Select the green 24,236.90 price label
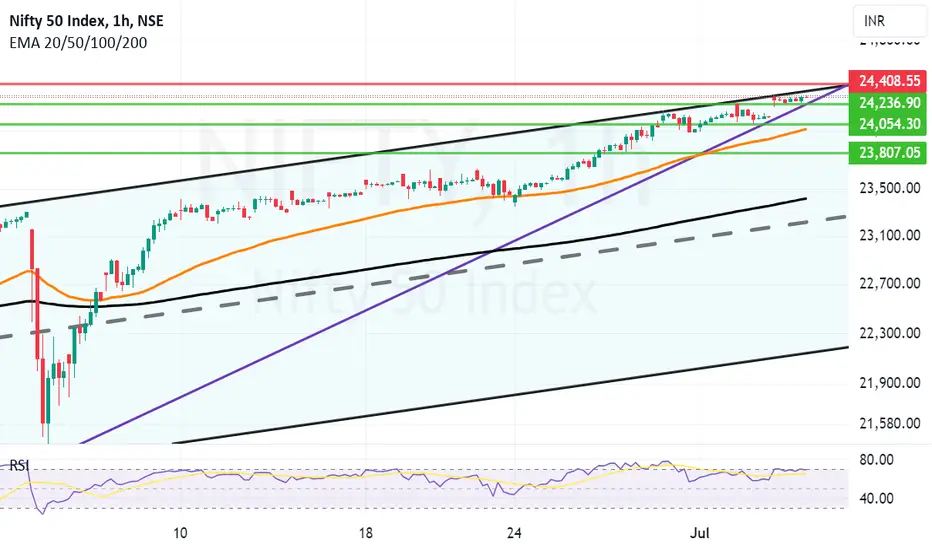 [887, 103]
